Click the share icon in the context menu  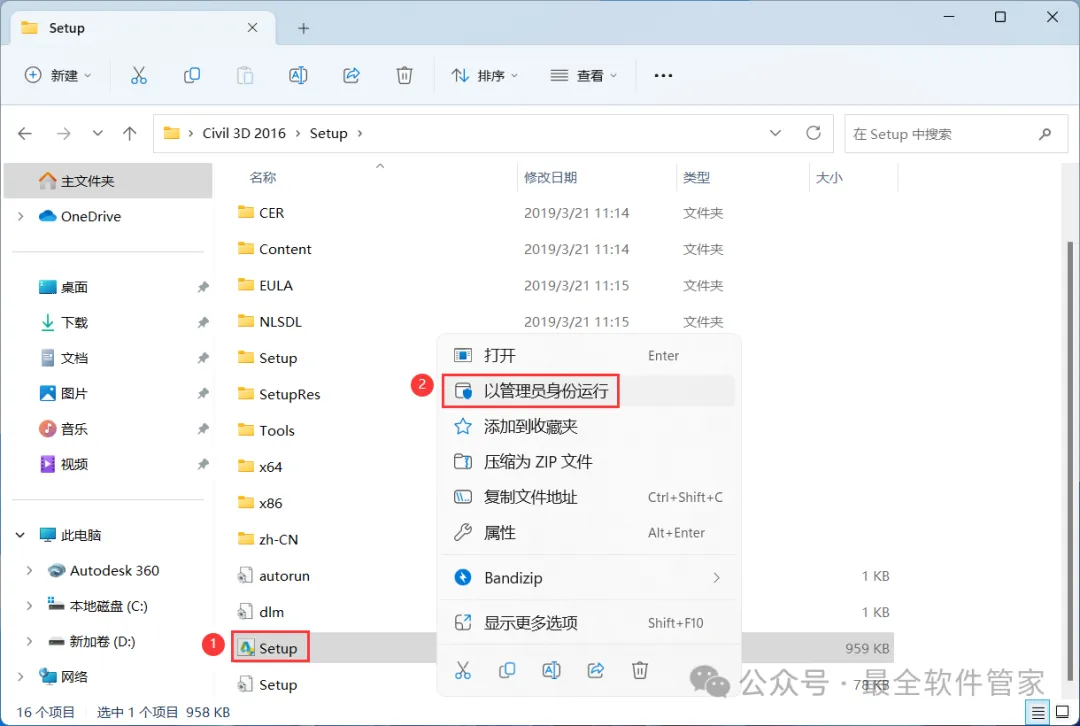(596, 670)
